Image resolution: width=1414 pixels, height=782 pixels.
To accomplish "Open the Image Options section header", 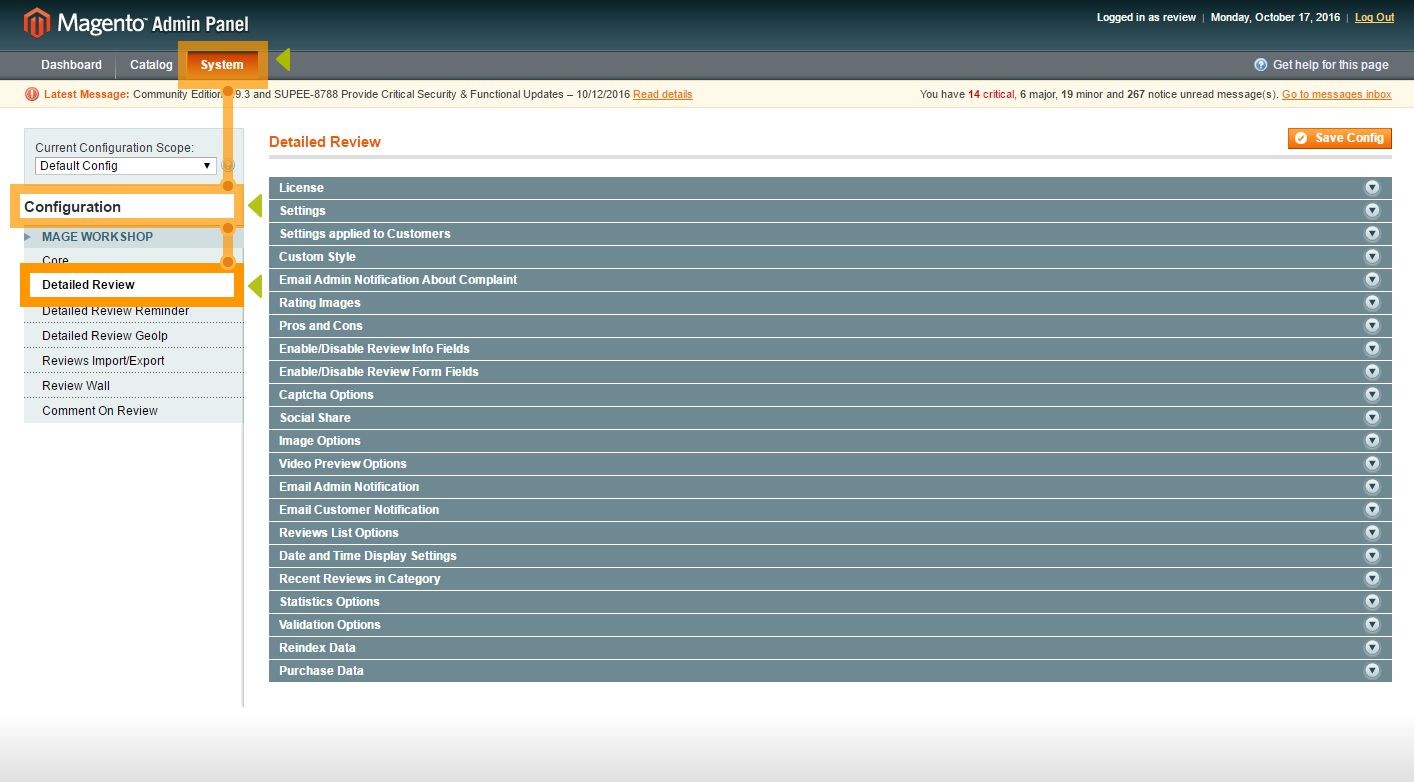I will 830,441.
